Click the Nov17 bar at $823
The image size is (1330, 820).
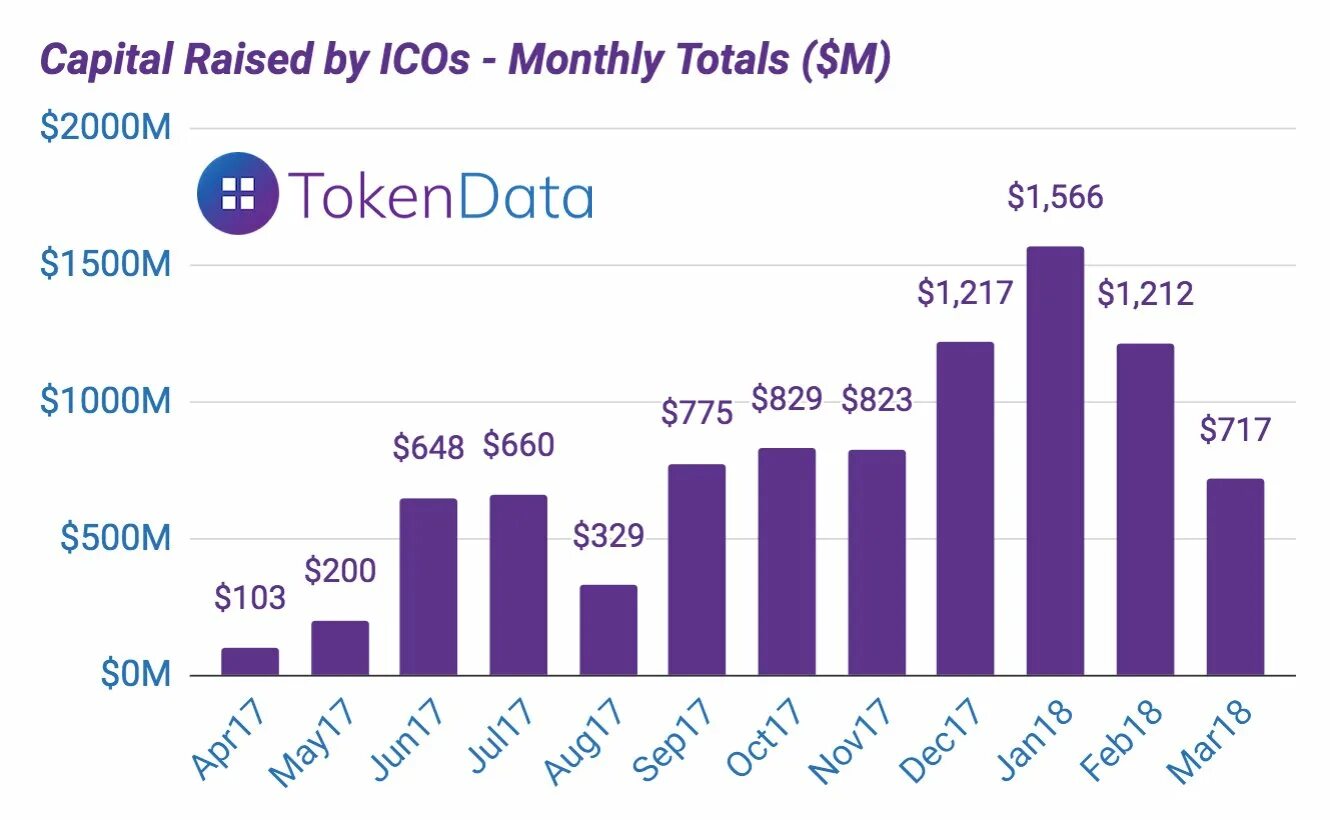click(x=877, y=563)
